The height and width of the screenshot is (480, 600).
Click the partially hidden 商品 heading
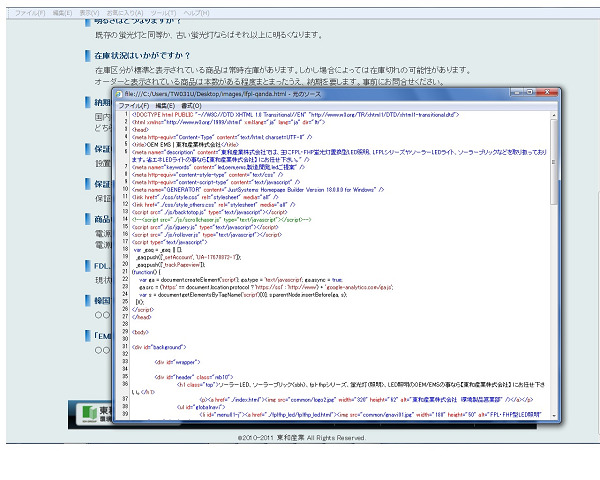point(102,219)
